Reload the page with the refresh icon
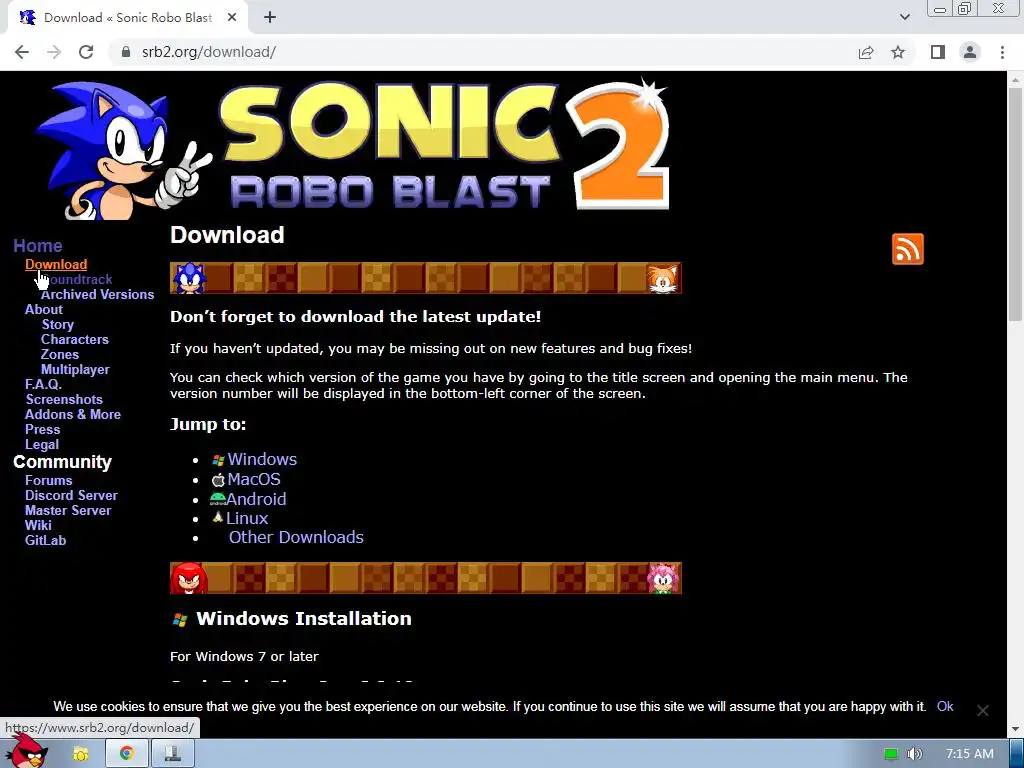Viewport: 1024px width, 768px height. 86,52
